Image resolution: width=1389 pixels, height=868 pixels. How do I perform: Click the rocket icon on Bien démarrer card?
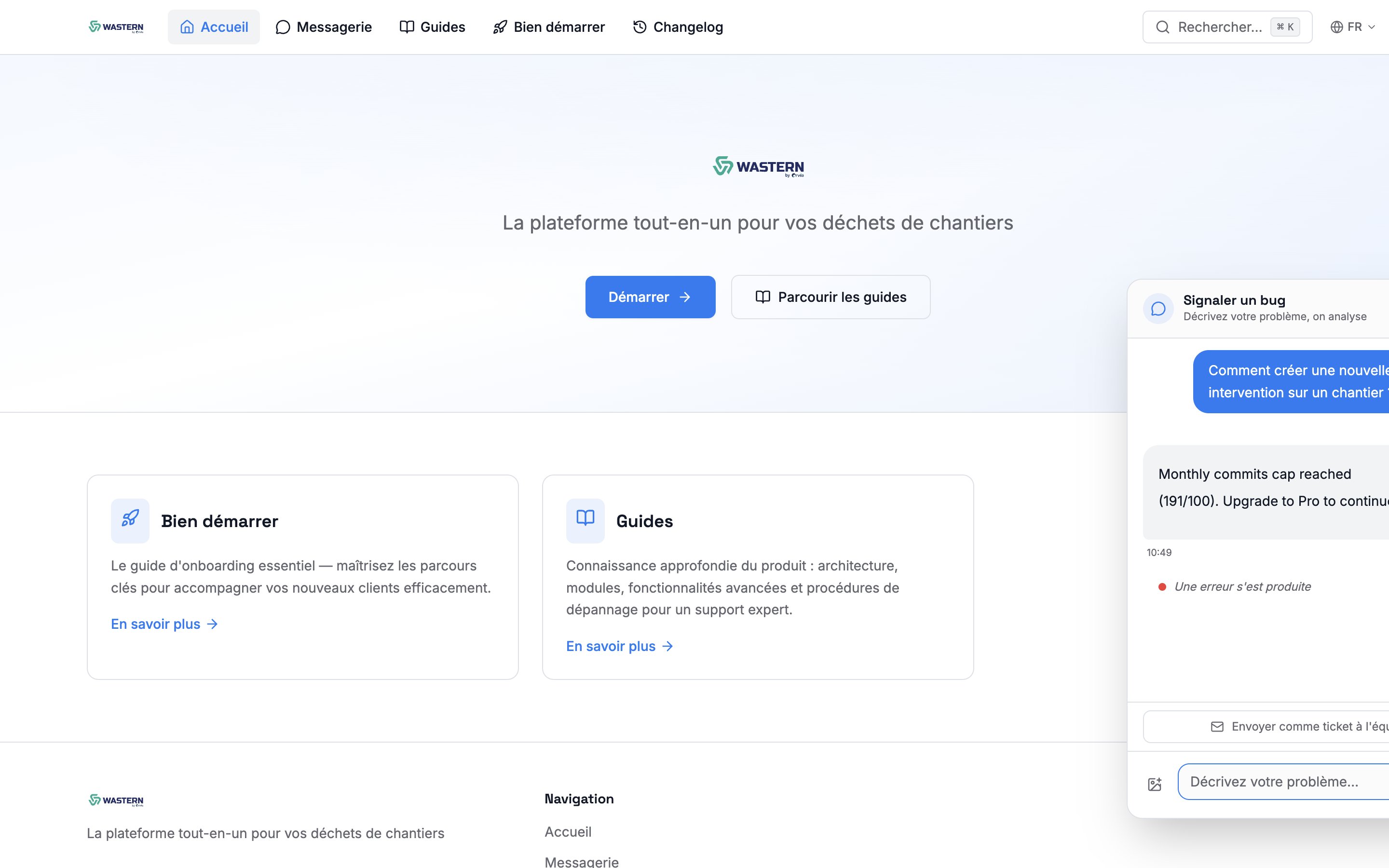[x=130, y=519]
